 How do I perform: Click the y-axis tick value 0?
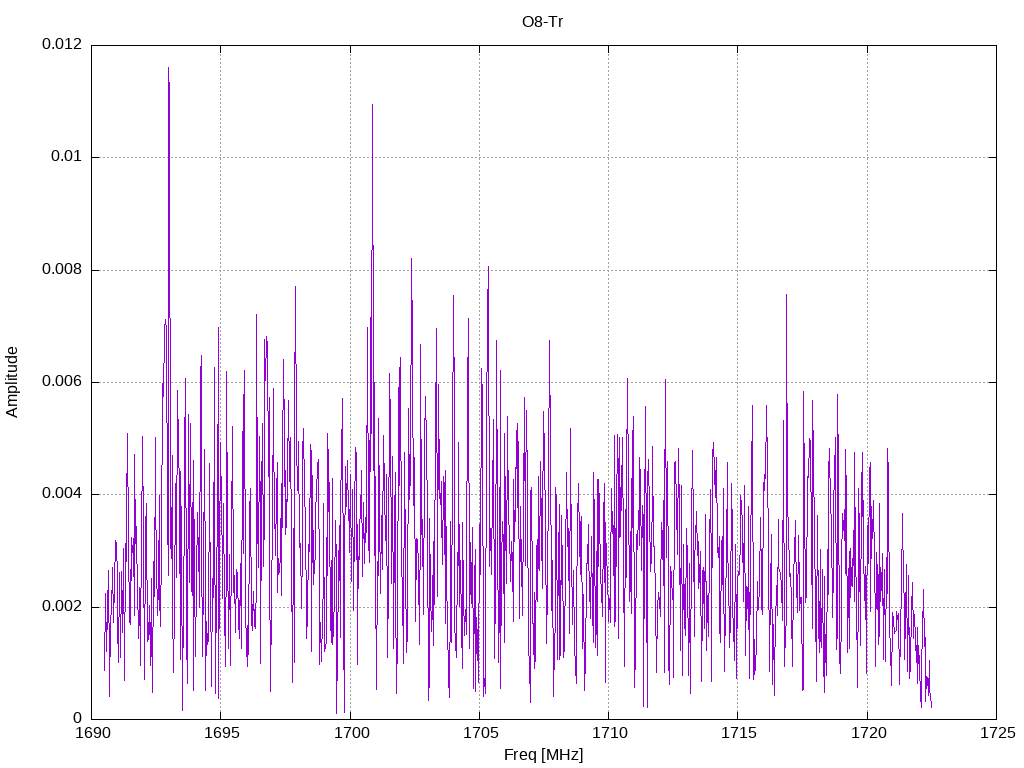click(78, 719)
